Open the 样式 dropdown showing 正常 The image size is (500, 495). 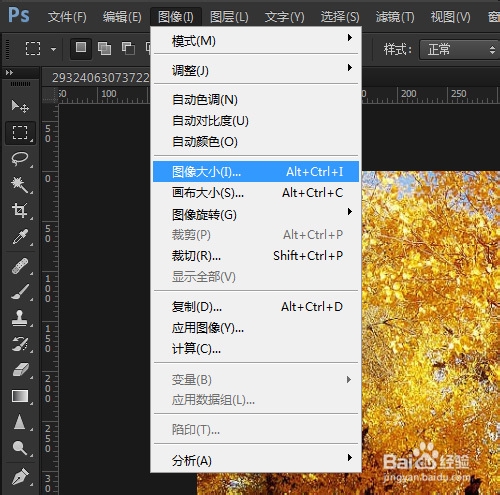tap(459, 50)
